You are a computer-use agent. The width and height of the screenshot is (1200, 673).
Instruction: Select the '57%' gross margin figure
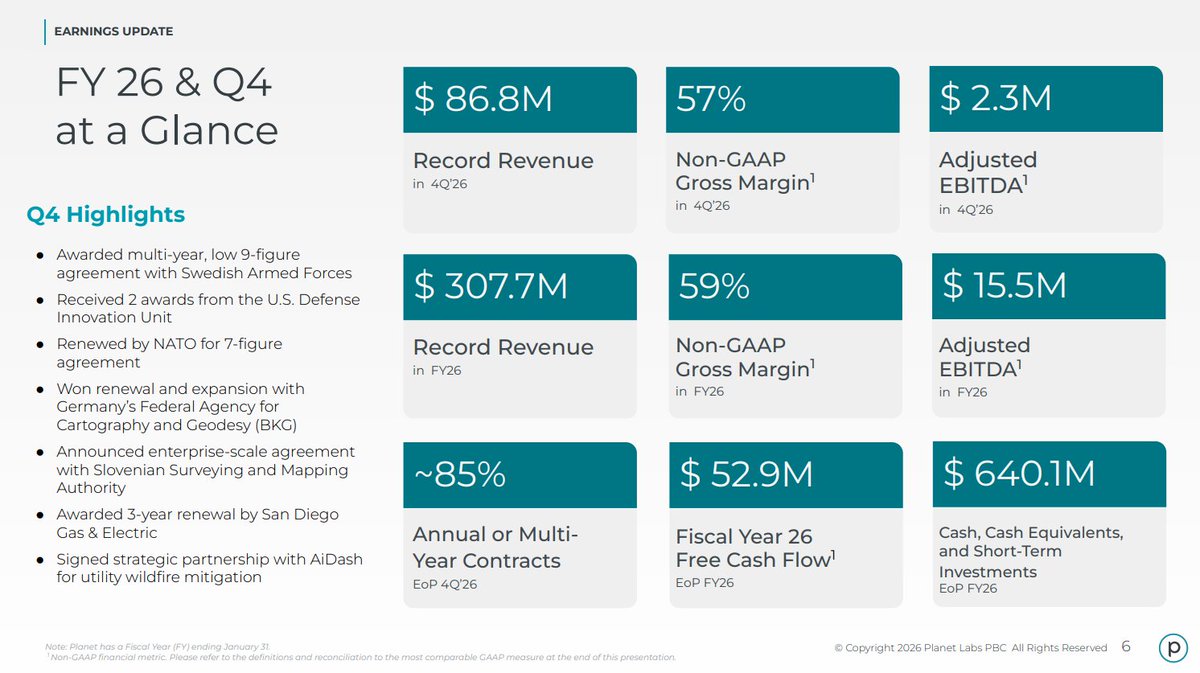tap(711, 99)
